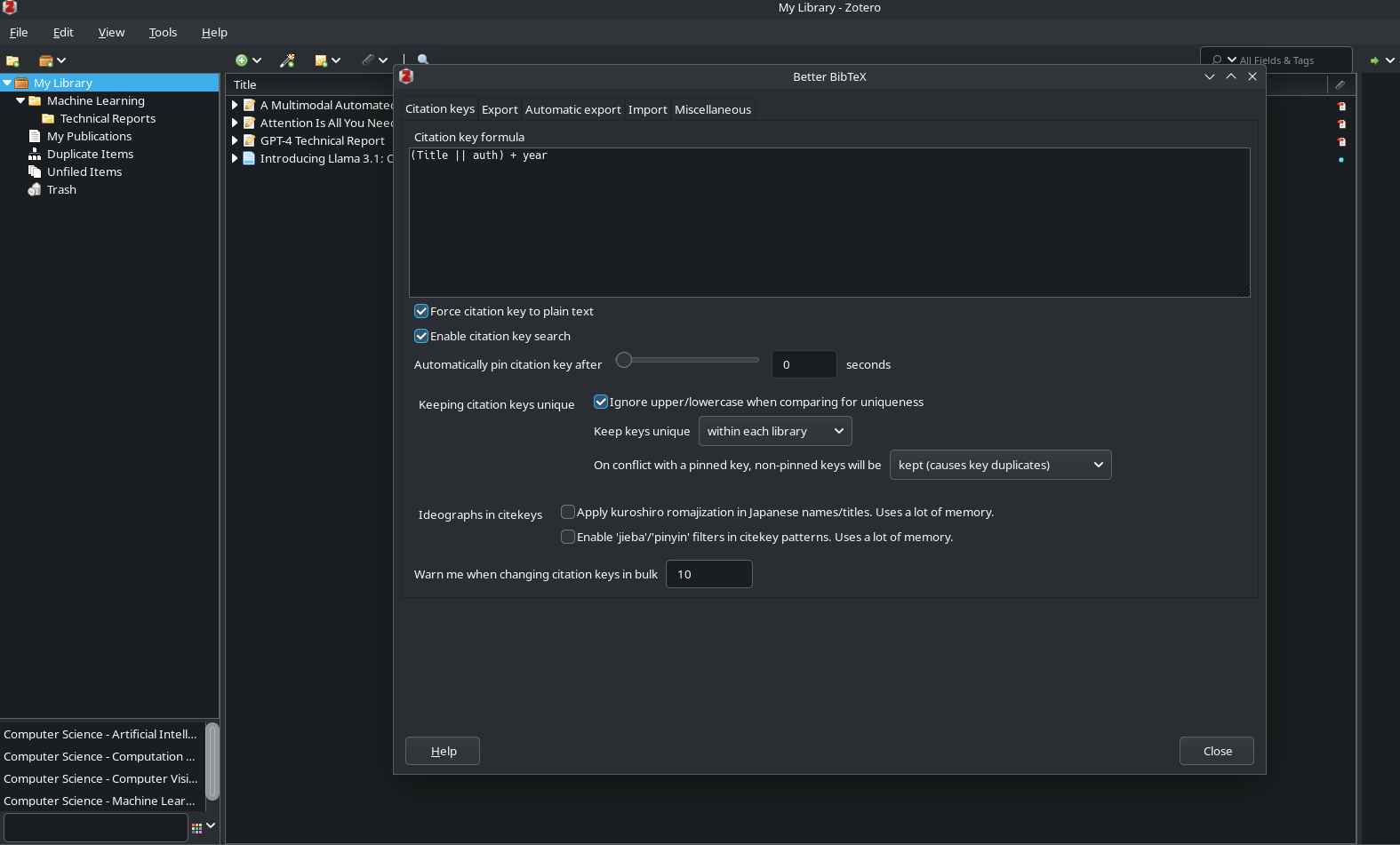Open the New Note dropdown arrow
Screen dimensions: 1400x845
[x=336, y=60]
